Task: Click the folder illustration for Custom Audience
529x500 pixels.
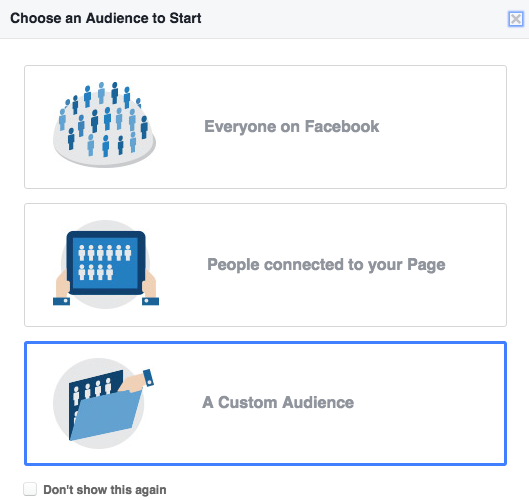Action: coord(103,404)
